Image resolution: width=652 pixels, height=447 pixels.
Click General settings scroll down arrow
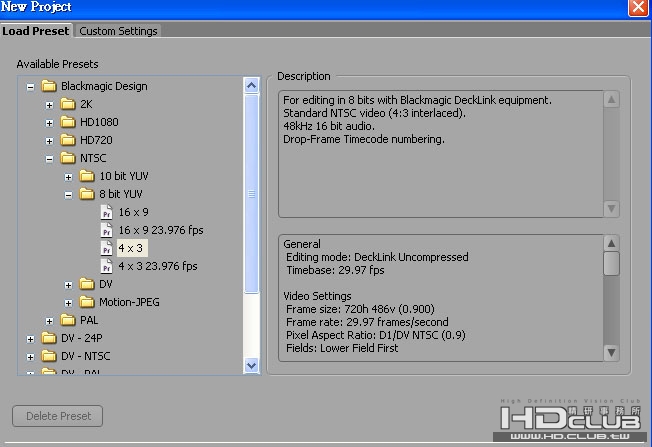pos(611,353)
